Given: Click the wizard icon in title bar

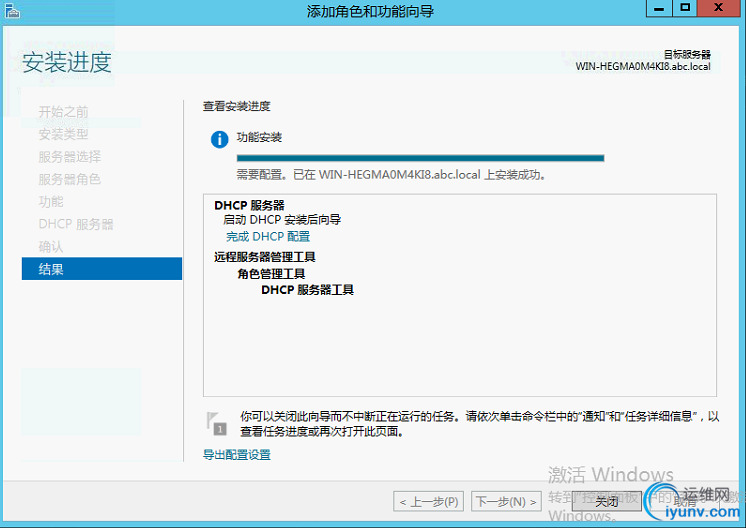Looking at the screenshot, I should coord(12,10).
